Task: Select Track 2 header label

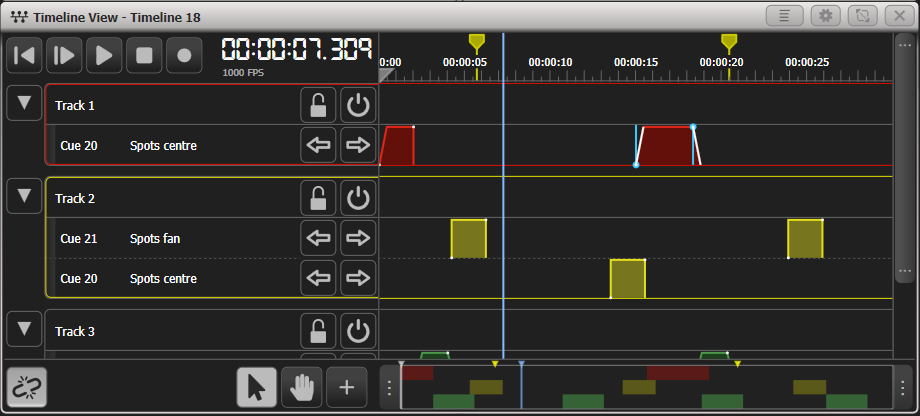Action: (75, 198)
